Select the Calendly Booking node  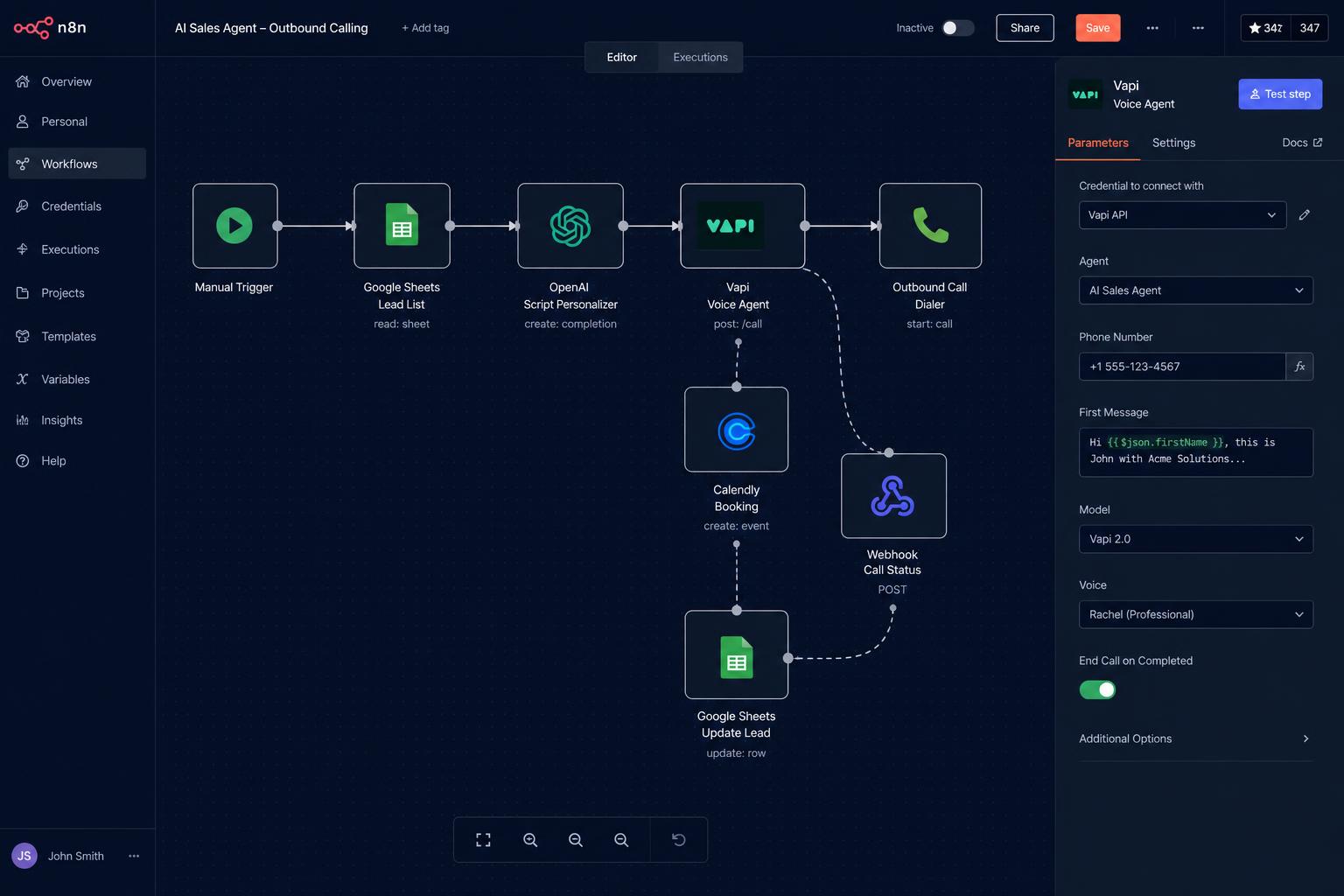pos(736,430)
